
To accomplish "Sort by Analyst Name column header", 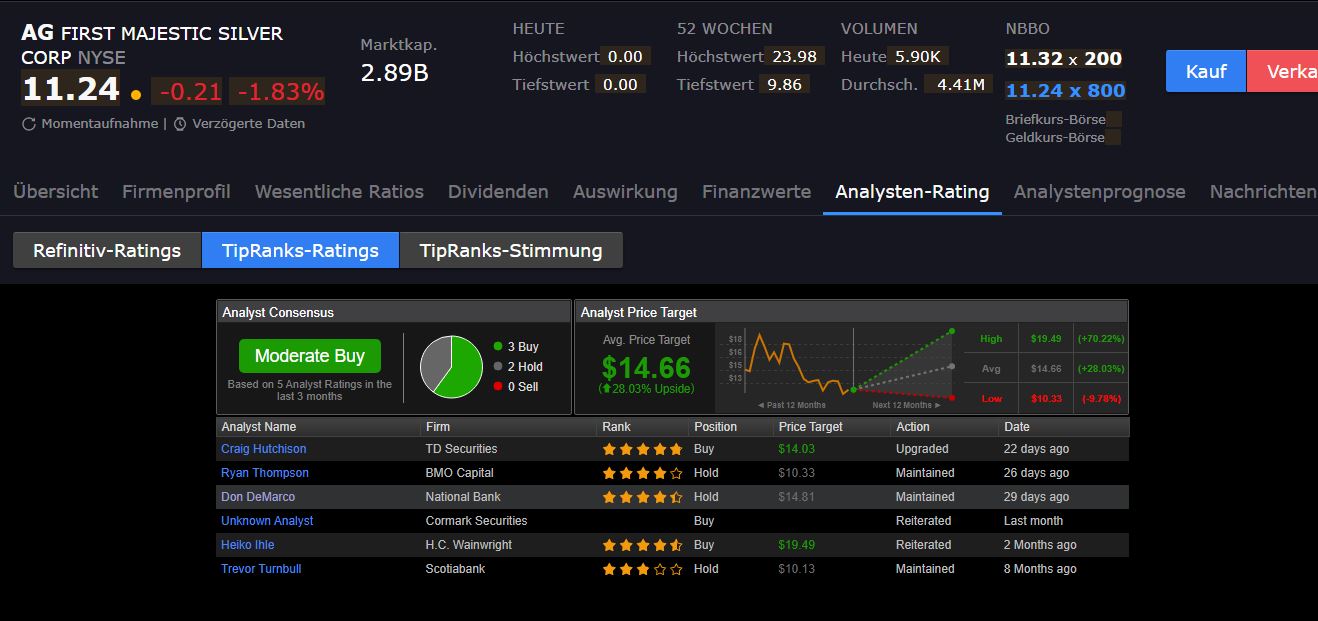I will click(x=259, y=427).
